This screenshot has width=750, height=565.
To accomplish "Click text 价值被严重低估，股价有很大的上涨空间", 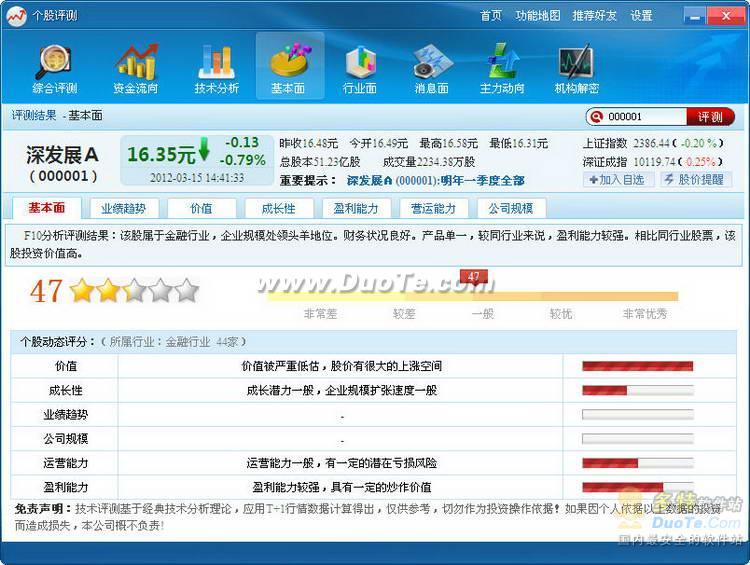I will pyautogui.click(x=342, y=366).
